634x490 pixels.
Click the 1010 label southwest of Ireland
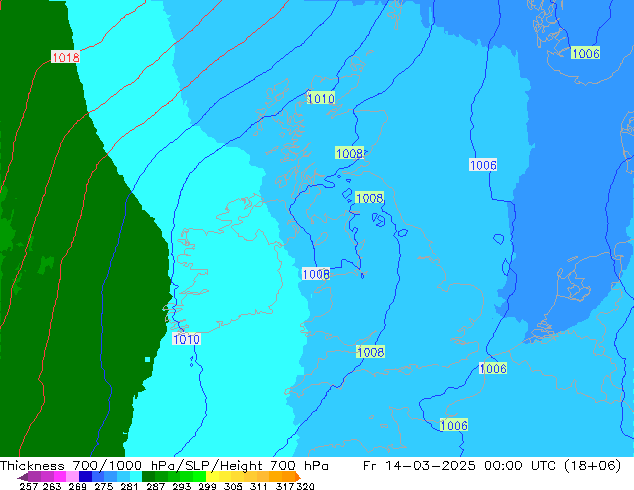186,339
